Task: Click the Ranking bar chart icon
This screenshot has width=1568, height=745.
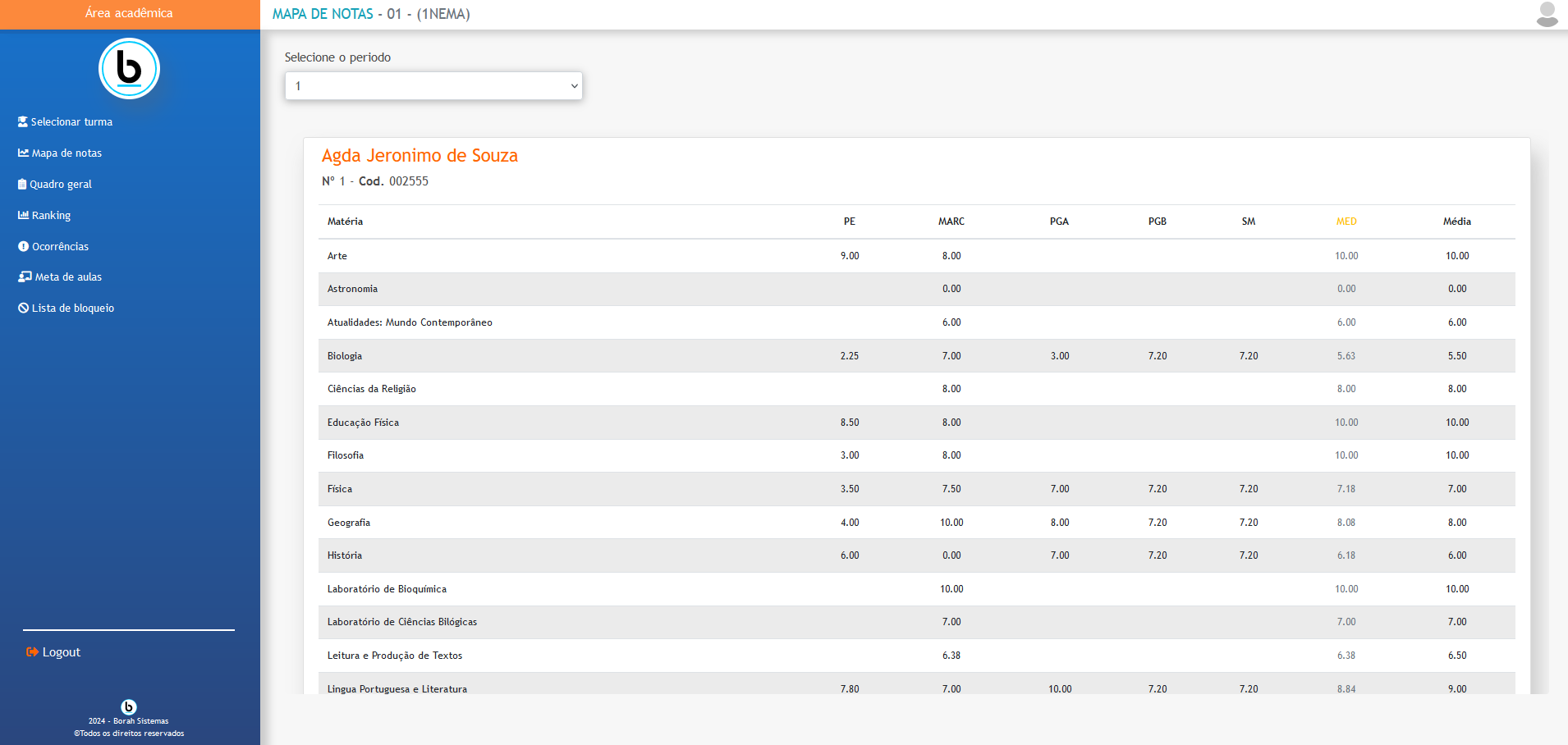Action: point(23,215)
